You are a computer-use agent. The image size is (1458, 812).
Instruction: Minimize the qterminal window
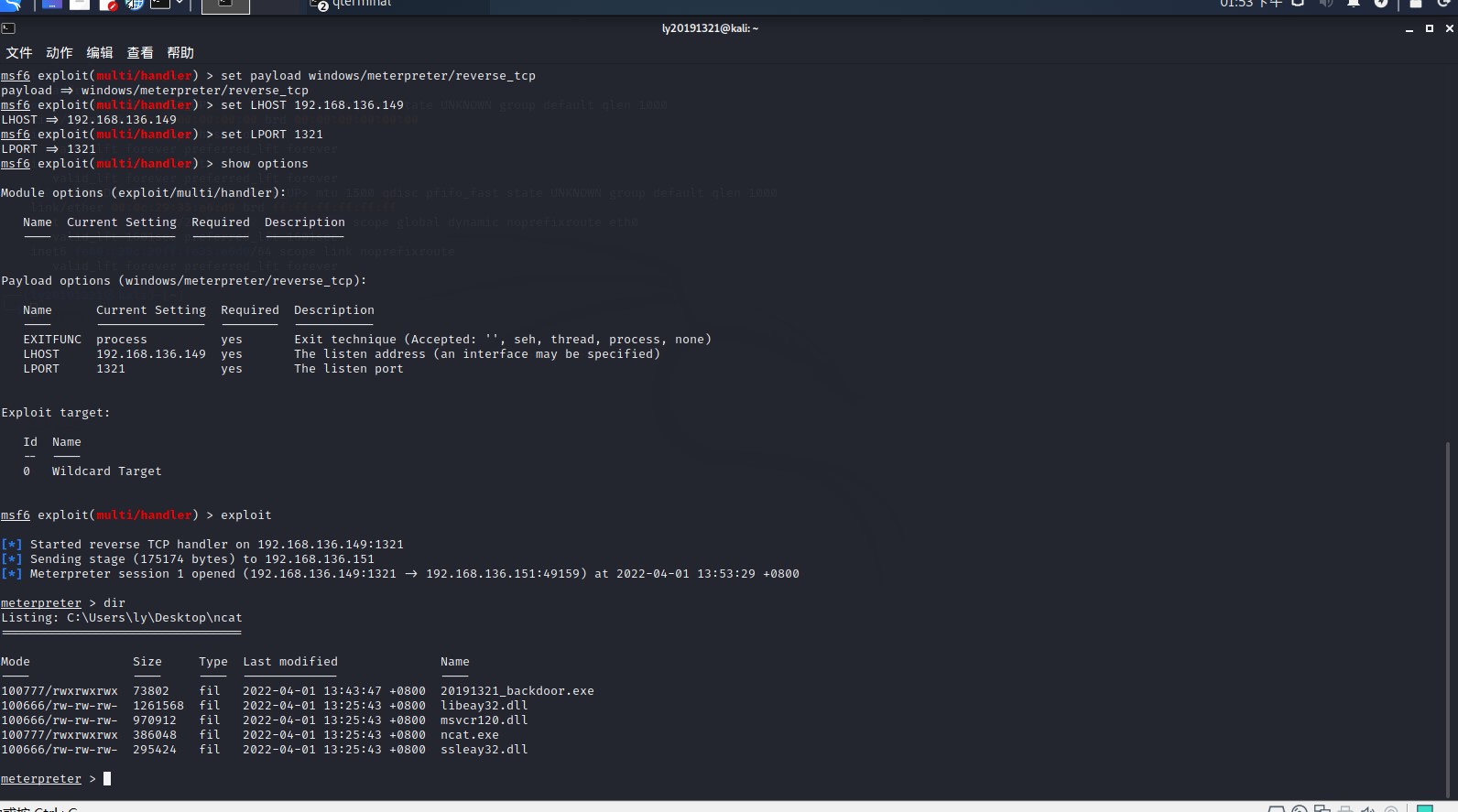click(1409, 29)
